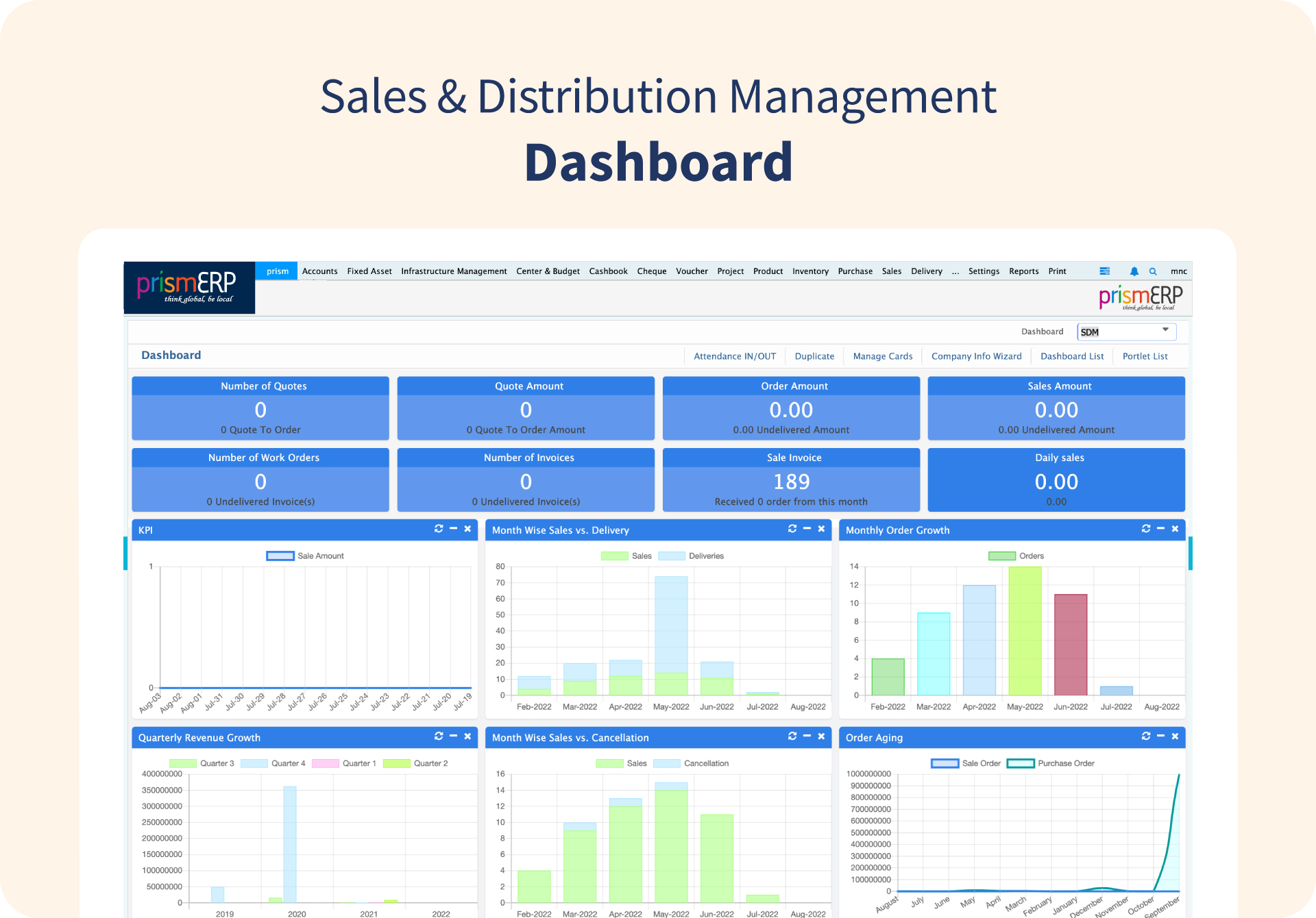This screenshot has width=1316, height=918.
Task: Click the Manage Cards link
Action: coord(882,356)
